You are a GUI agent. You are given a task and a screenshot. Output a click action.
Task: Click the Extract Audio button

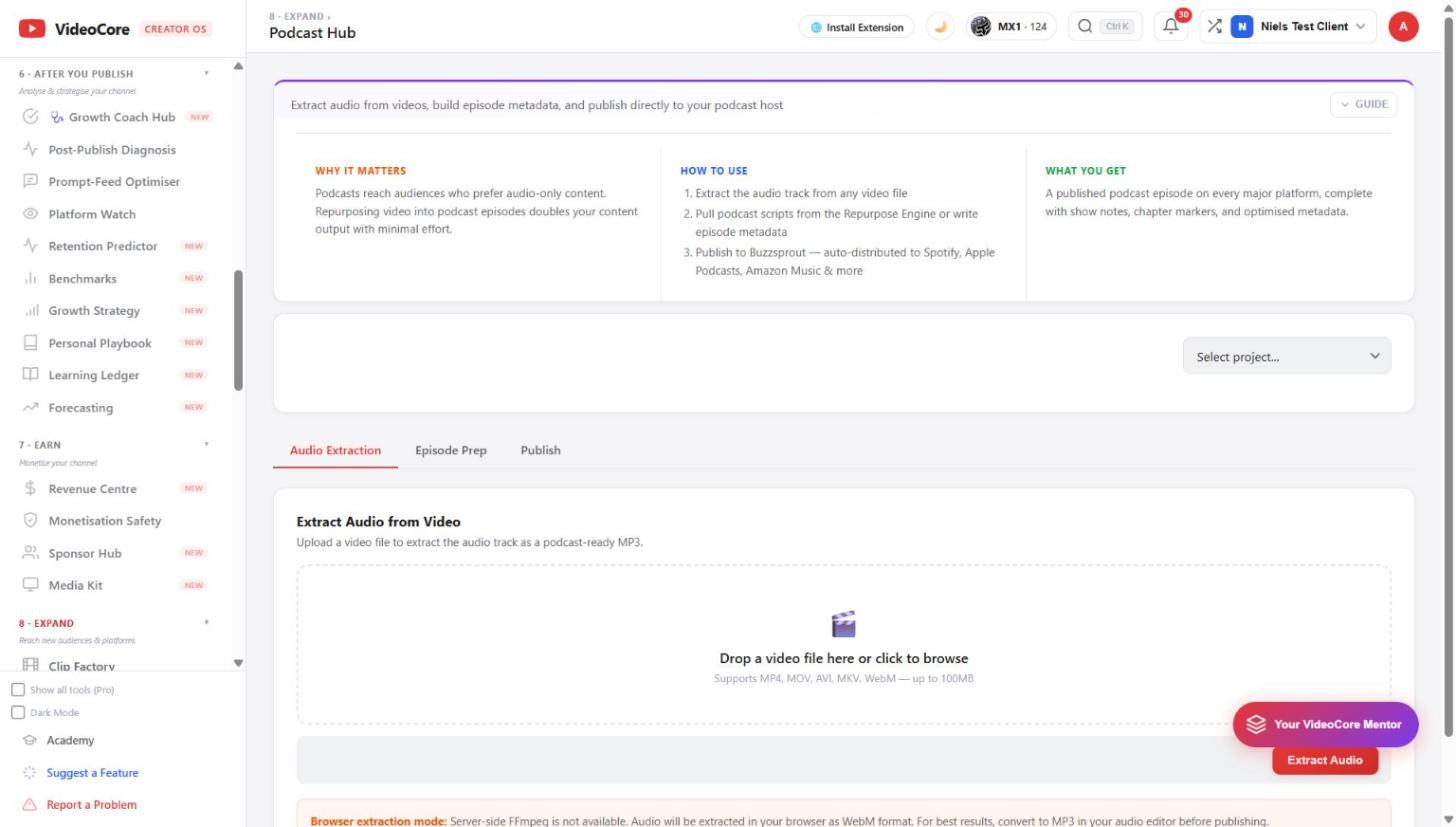click(x=1324, y=760)
